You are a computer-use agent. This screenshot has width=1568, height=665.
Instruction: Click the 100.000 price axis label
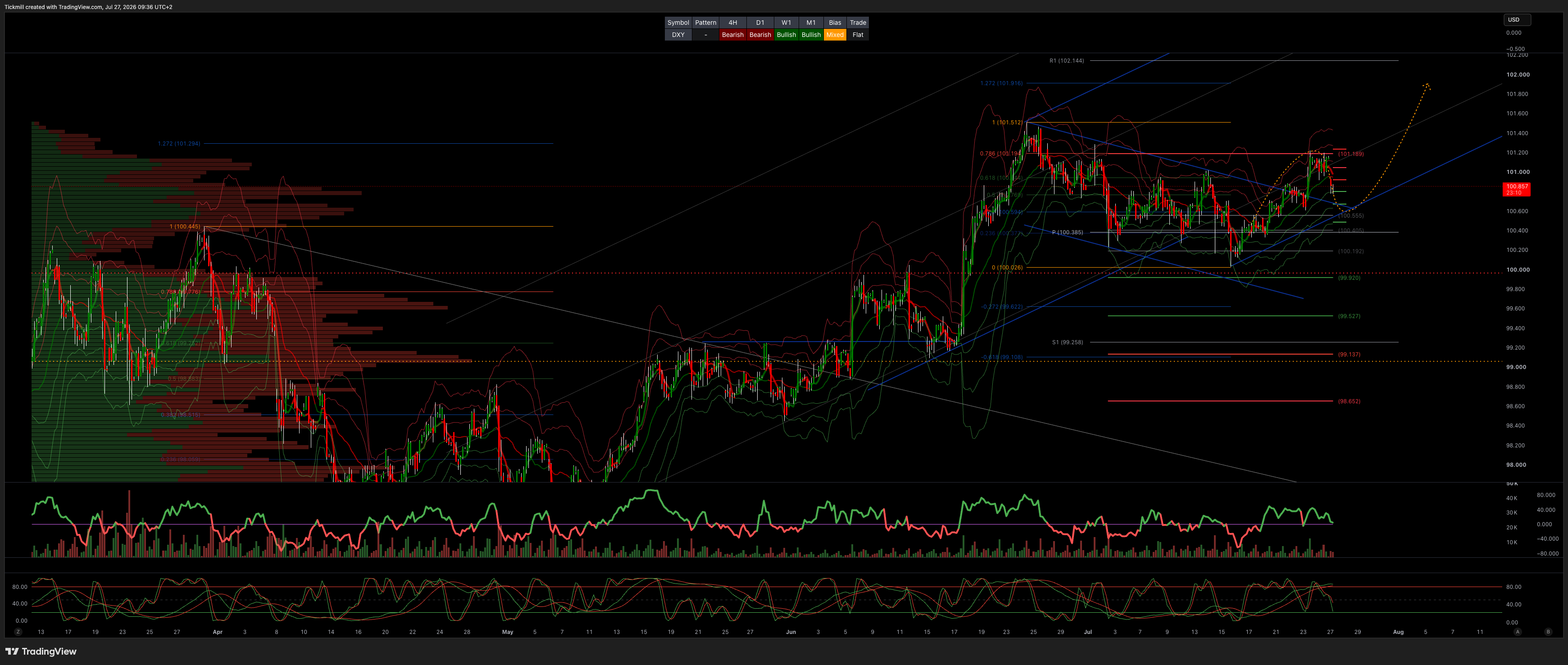click(1518, 270)
